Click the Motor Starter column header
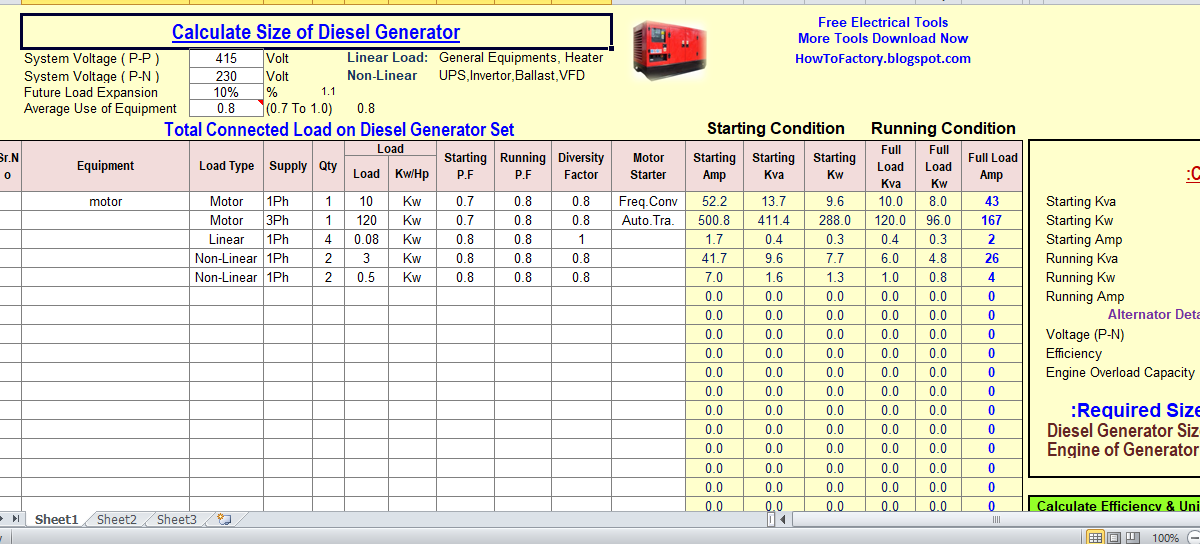Image resolution: width=1200 pixels, height=544 pixels. [x=648, y=166]
